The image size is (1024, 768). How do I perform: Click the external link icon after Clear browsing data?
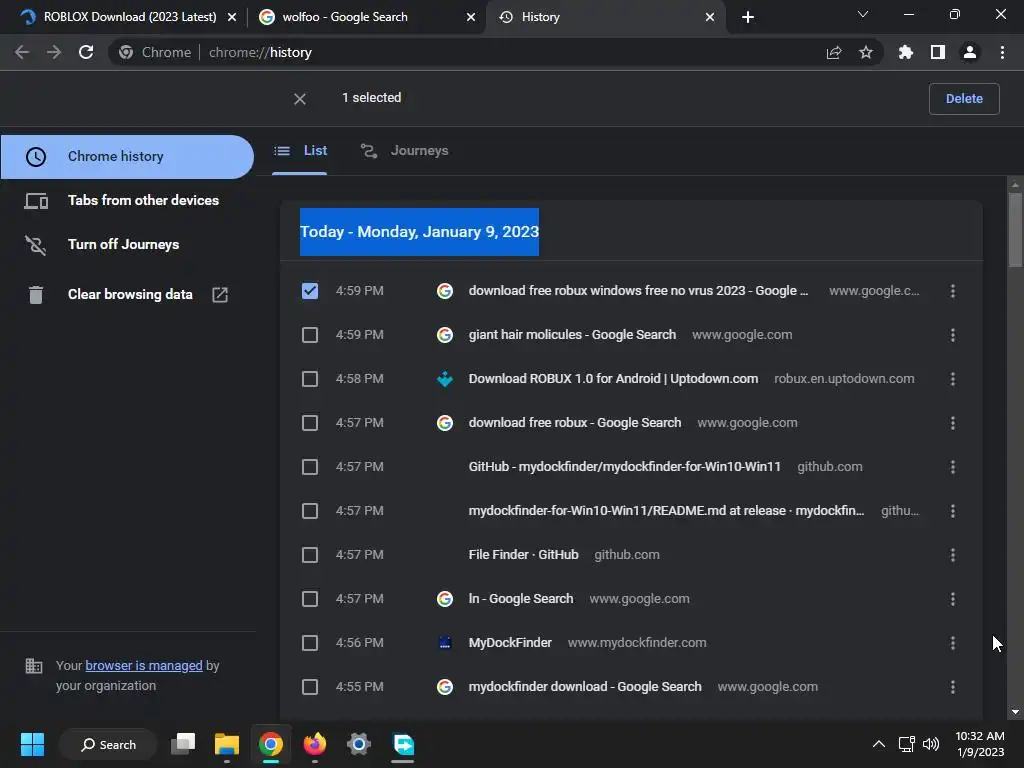pyautogui.click(x=220, y=295)
